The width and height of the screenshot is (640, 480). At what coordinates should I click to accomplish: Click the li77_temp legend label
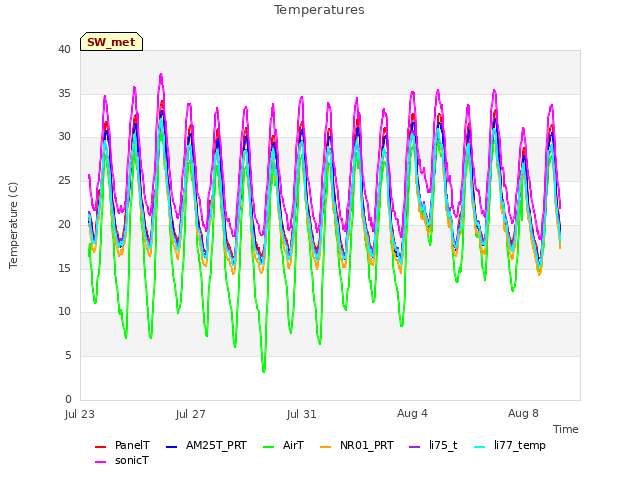520,446
